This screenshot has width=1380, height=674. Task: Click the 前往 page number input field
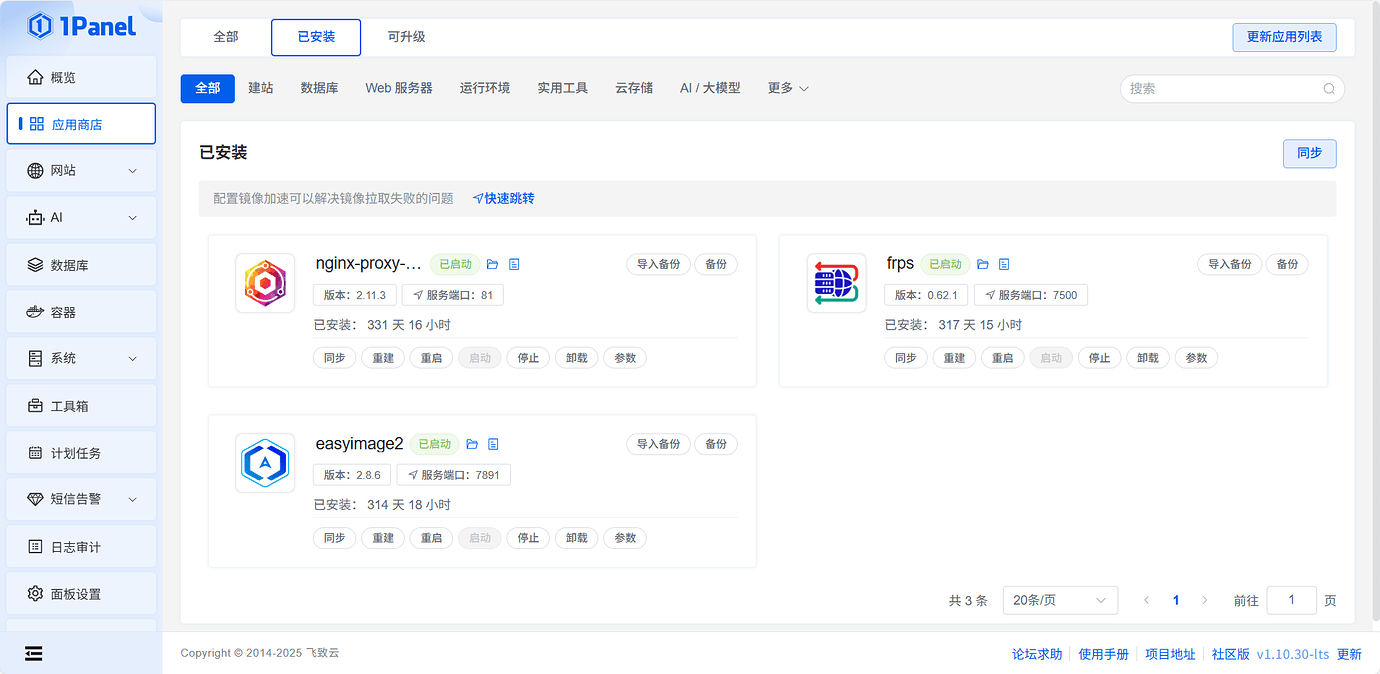pyautogui.click(x=1291, y=600)
